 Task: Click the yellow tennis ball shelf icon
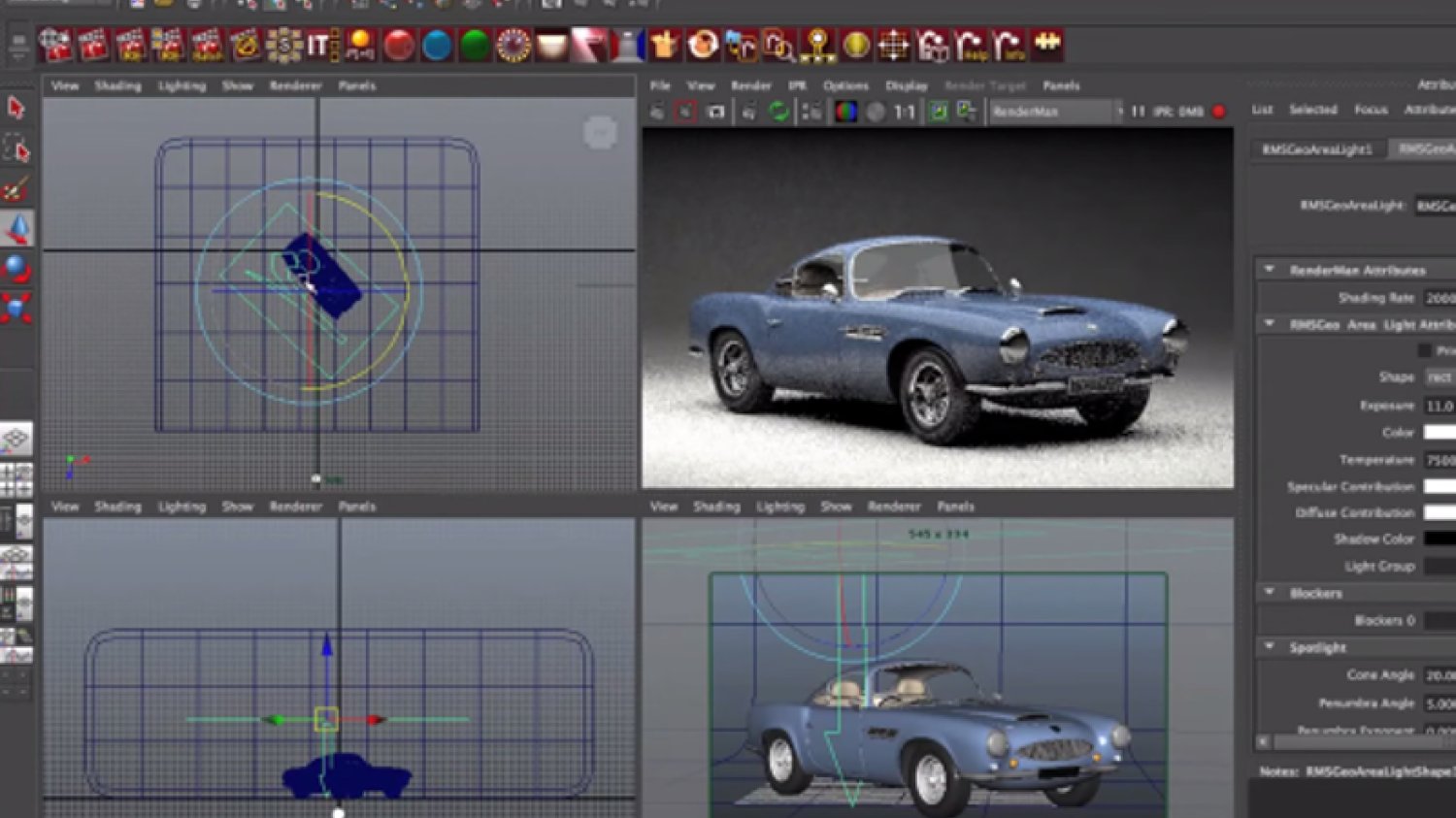(x=856, y=45)
